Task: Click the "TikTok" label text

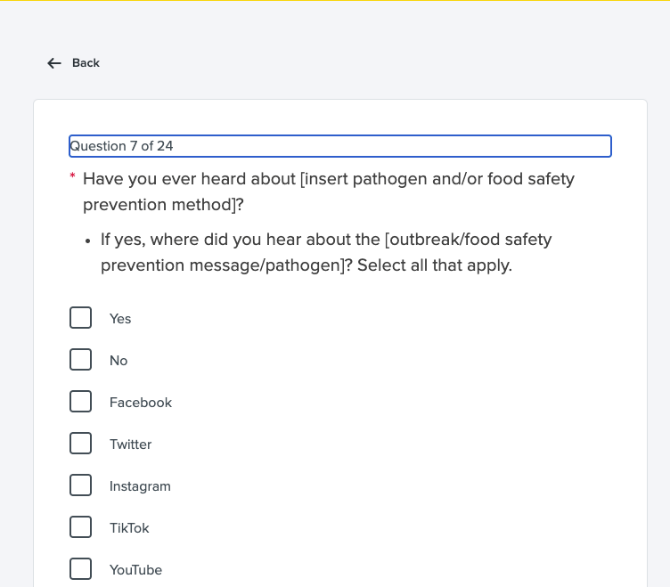Action: tap(129, 528)
